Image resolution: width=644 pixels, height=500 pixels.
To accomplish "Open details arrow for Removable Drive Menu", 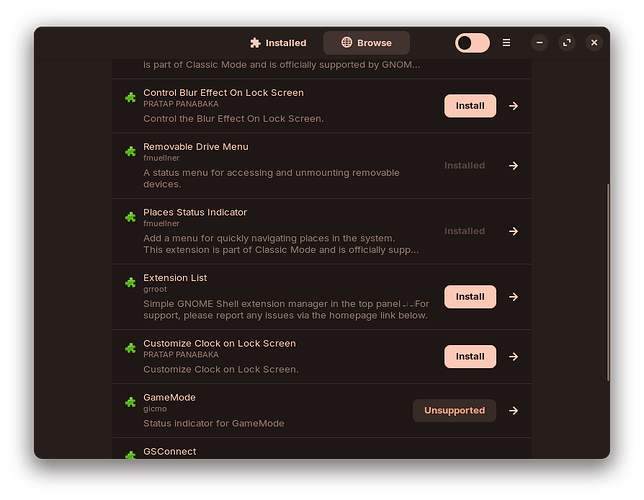I will (513, 166).
